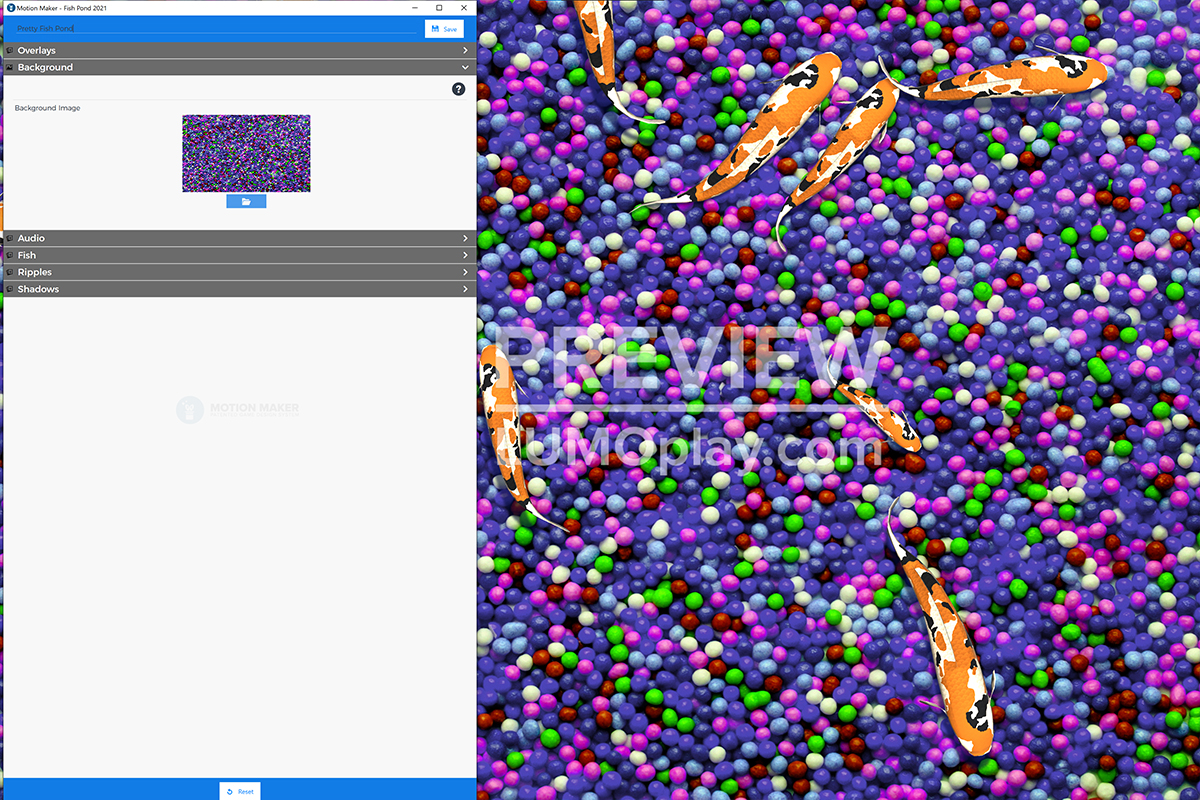Expand the Overlays section chevron
This screenshot has height=800, width=1200.
465,50
